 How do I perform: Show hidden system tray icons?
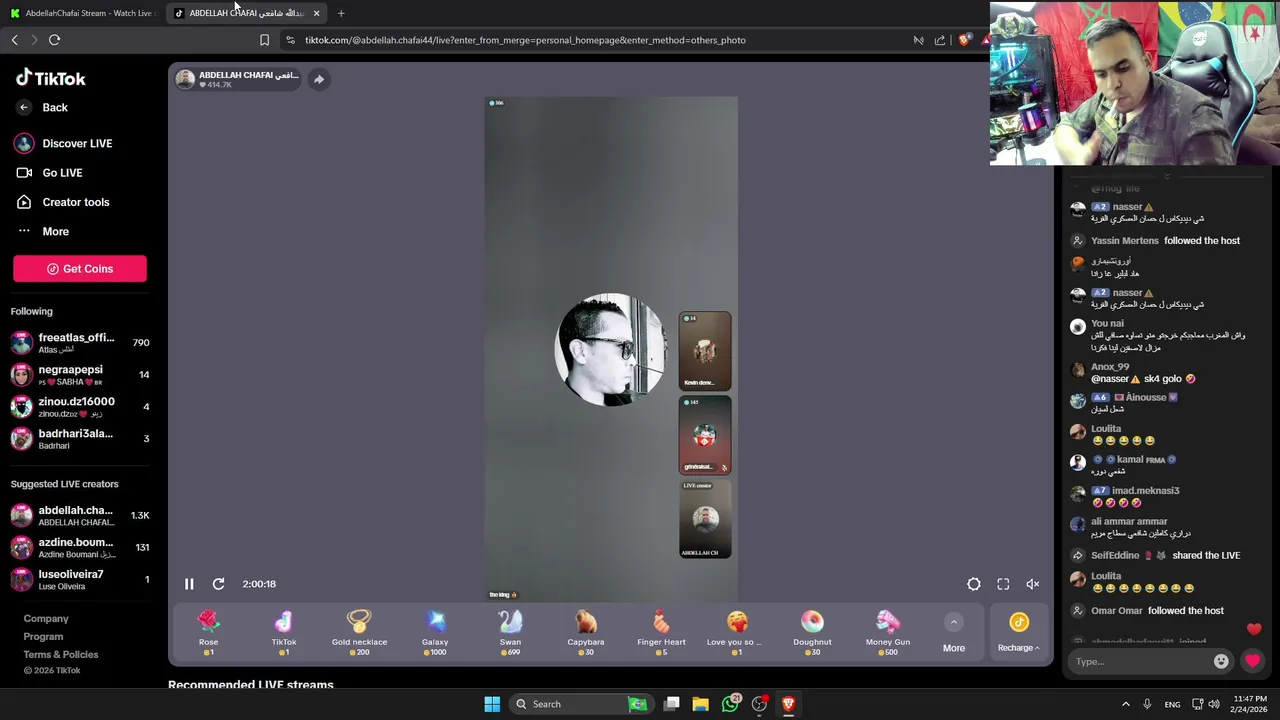[x=1125, y=704]
